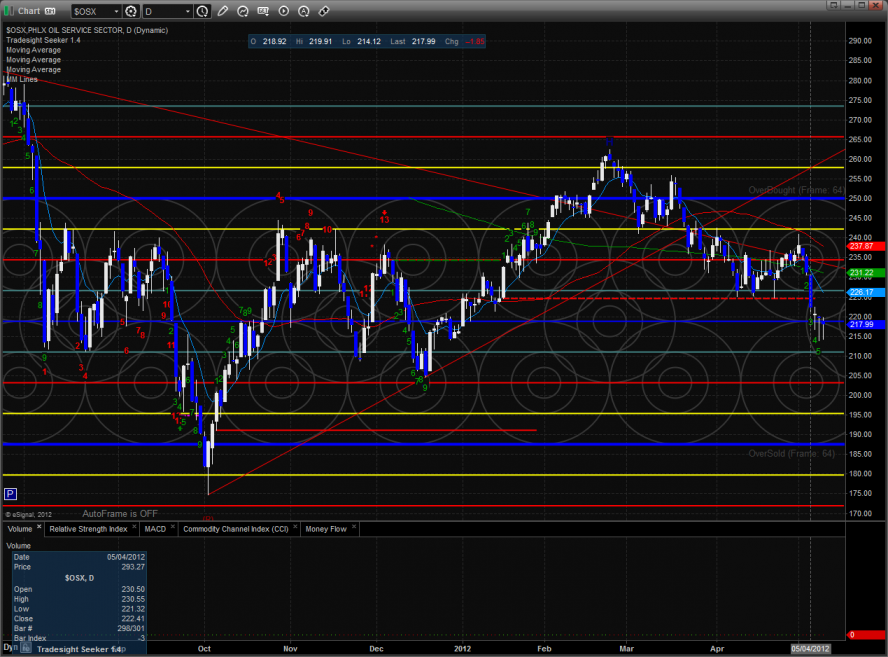Click the interval clock icon
888x657 pixels.
point(203,11)
